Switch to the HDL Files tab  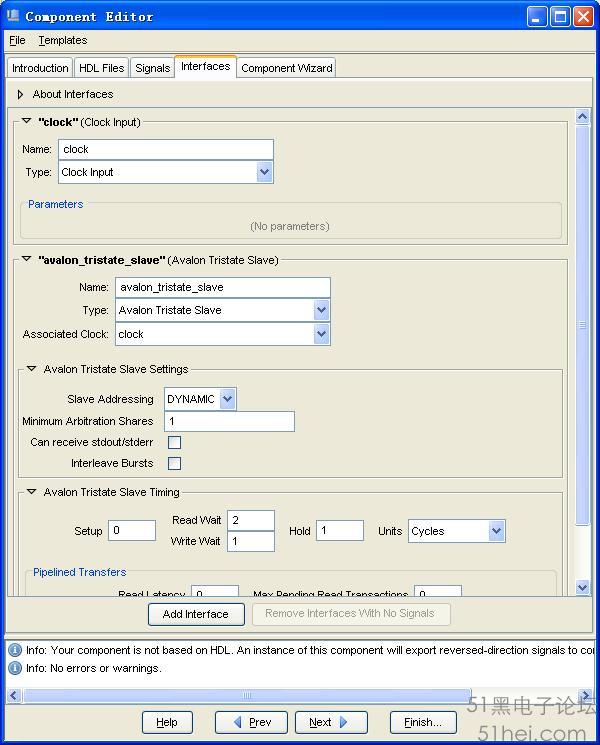tap(101, 68)
